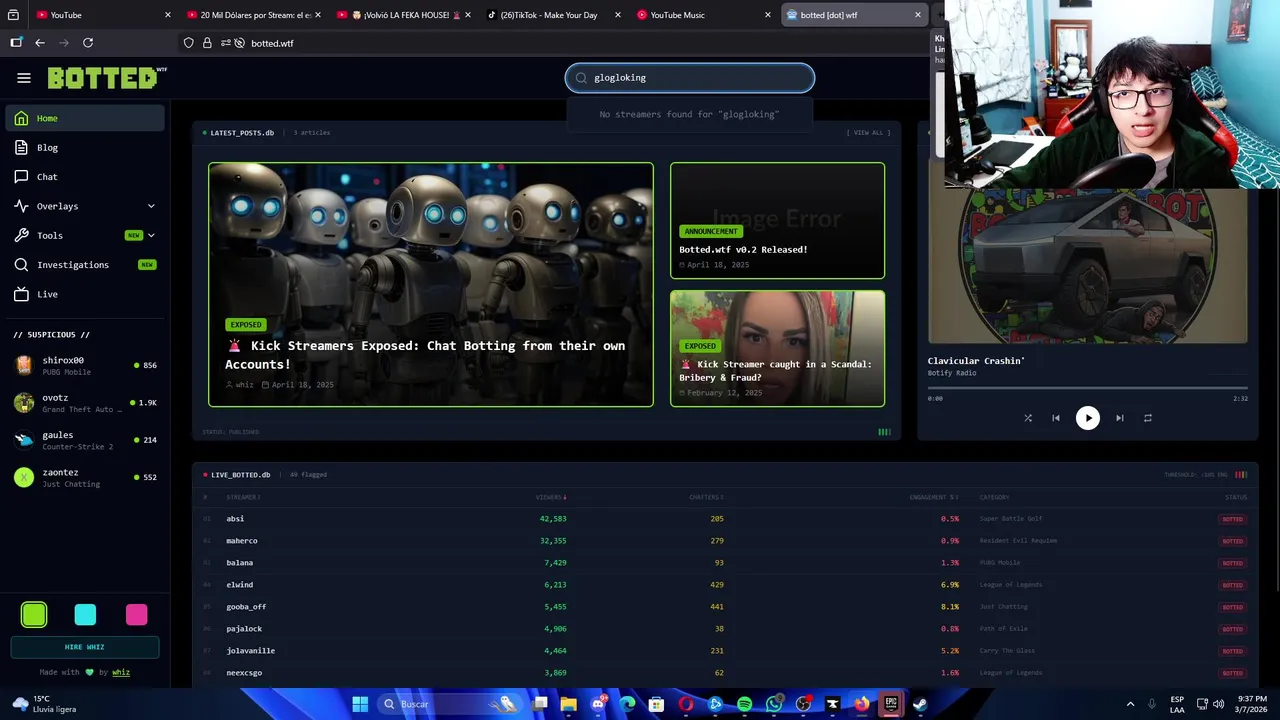Open the browser tab list icon

click(13, 15)
